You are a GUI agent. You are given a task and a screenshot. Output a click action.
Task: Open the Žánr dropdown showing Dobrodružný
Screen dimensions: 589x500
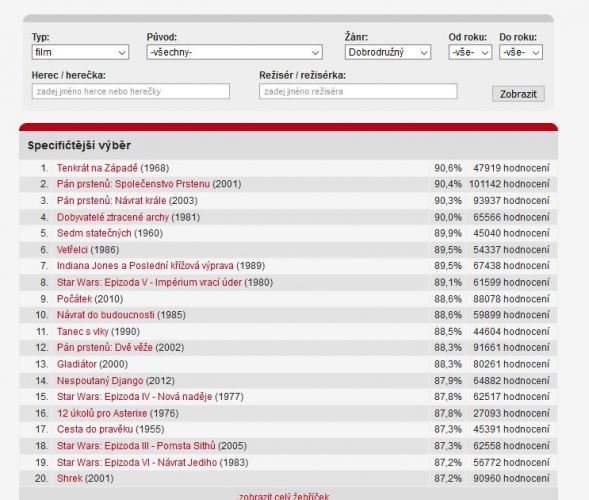[388, 52]
